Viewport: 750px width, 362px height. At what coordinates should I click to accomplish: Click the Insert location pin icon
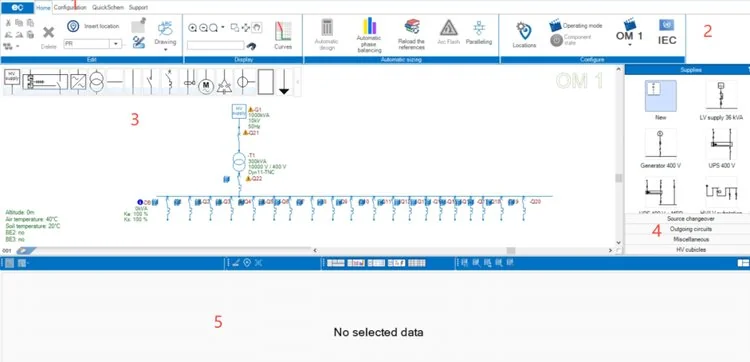(73, 26)
